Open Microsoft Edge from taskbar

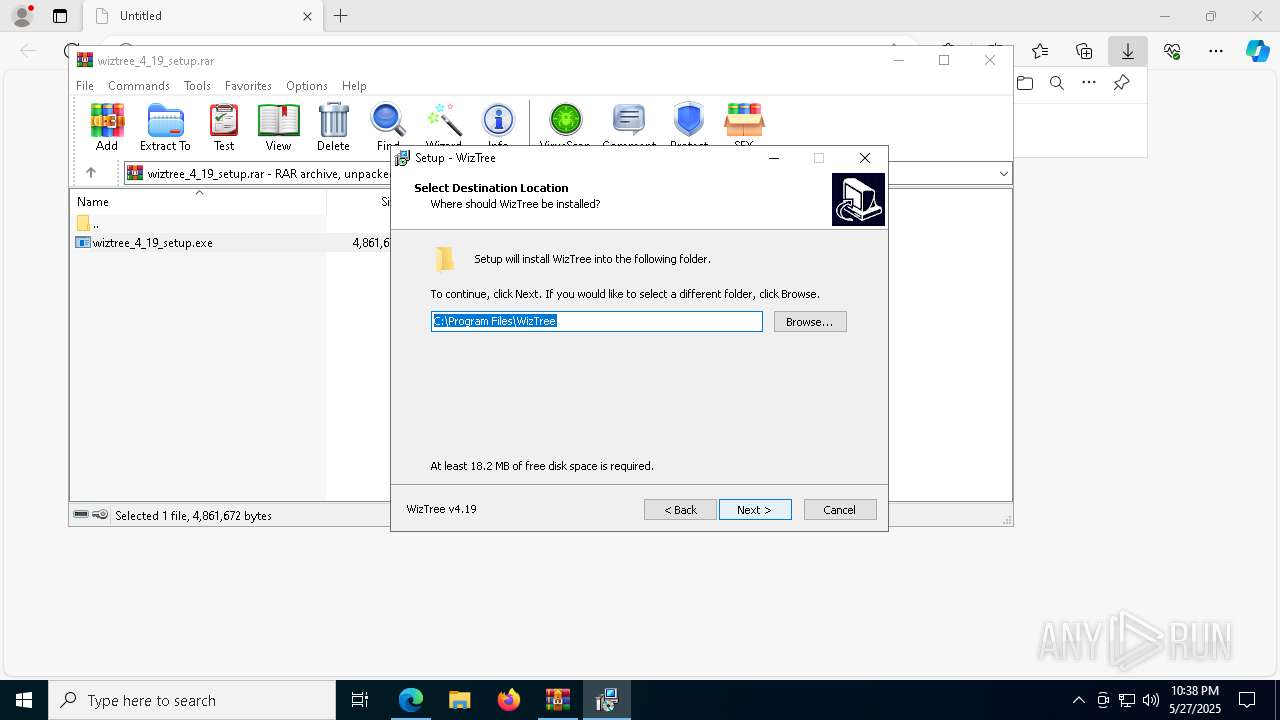coord(411,700)
